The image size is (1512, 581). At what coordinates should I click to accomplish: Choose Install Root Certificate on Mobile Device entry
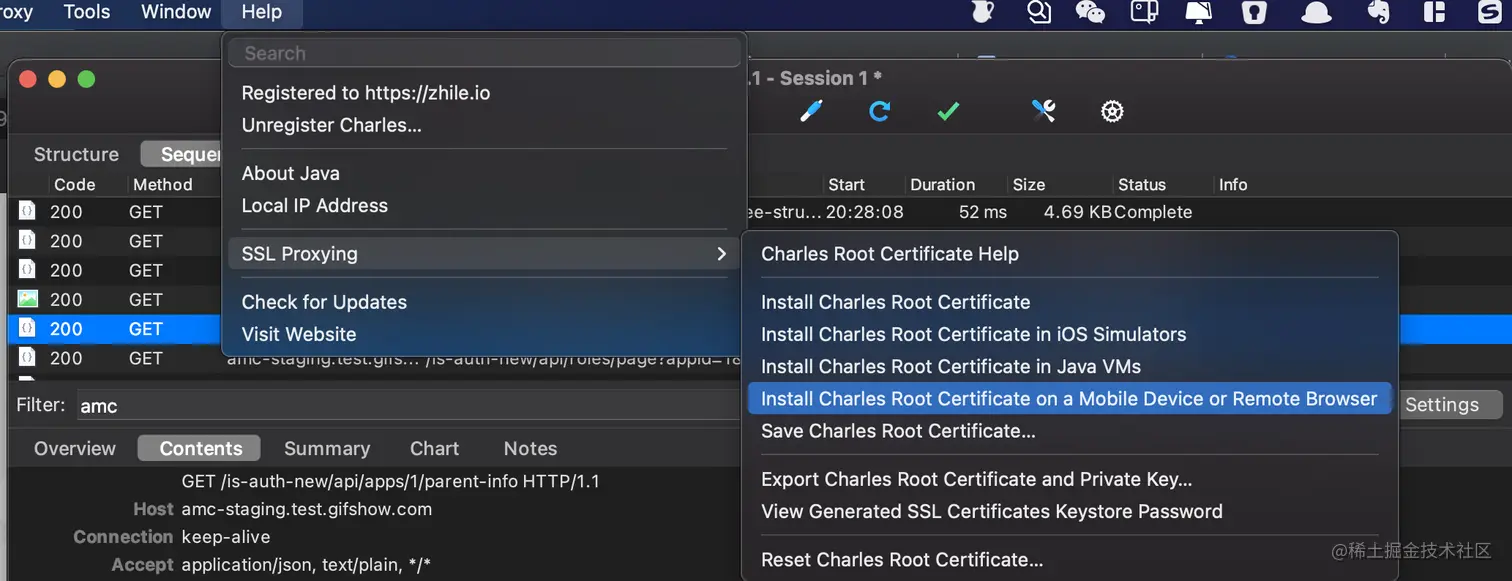click(x=1069, y=398)
